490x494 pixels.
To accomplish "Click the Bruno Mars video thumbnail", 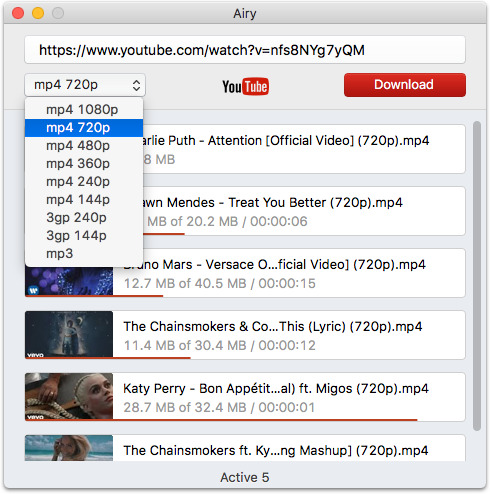I will click(x=69, y=281).
